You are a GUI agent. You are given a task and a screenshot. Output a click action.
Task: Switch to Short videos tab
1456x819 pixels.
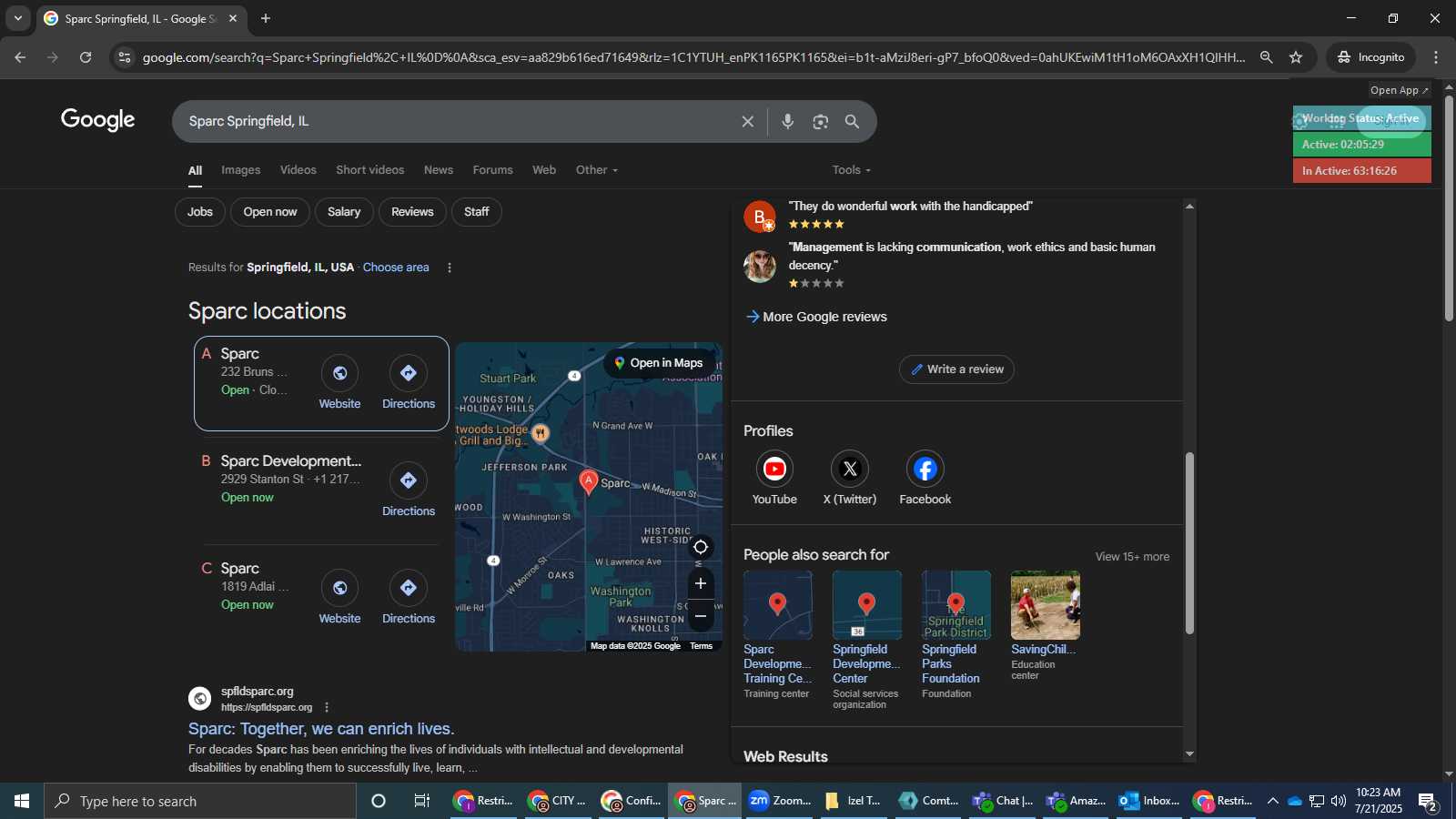370,170
